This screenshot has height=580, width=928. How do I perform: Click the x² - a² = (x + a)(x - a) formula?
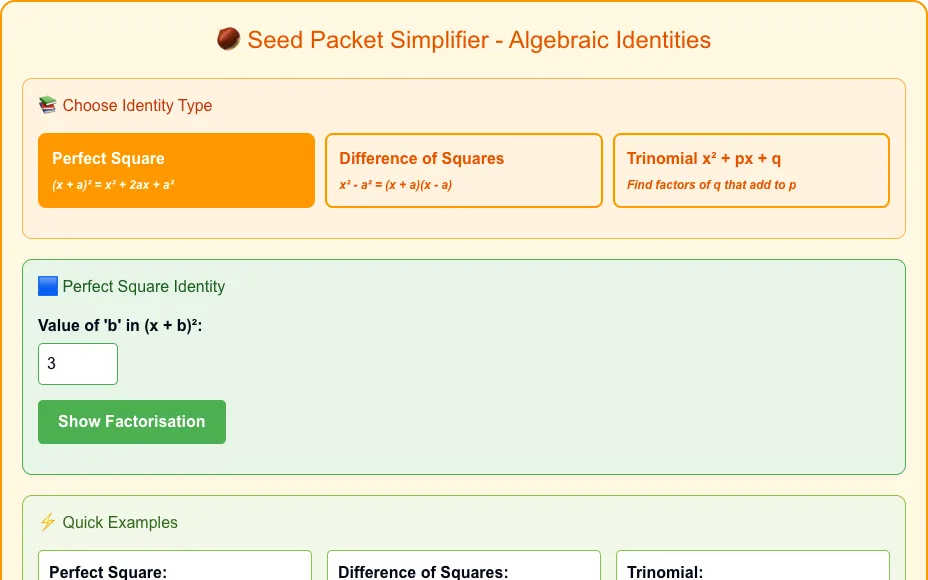pos(395,185)
